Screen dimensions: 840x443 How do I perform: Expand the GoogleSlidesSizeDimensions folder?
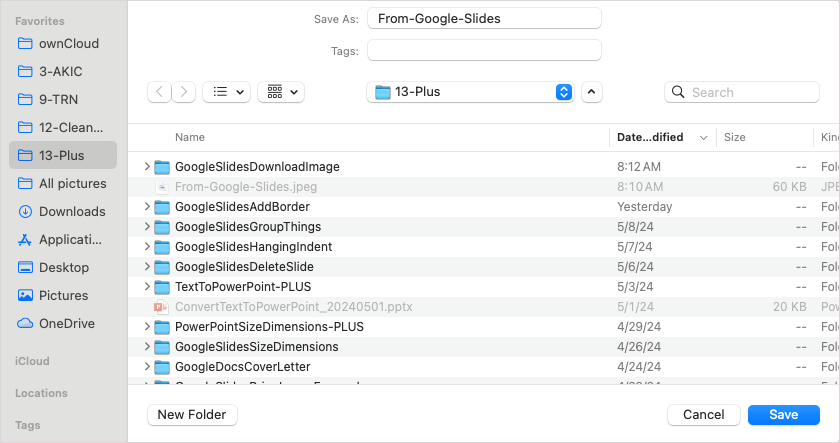tap(147, 347)
